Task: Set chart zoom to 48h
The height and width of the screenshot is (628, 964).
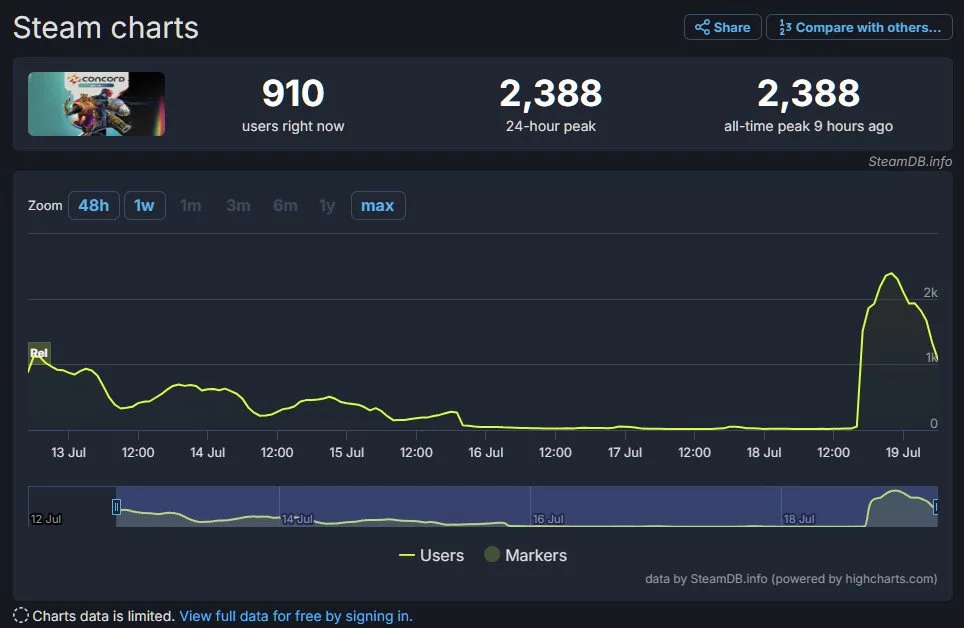Action: pos(93,205)
